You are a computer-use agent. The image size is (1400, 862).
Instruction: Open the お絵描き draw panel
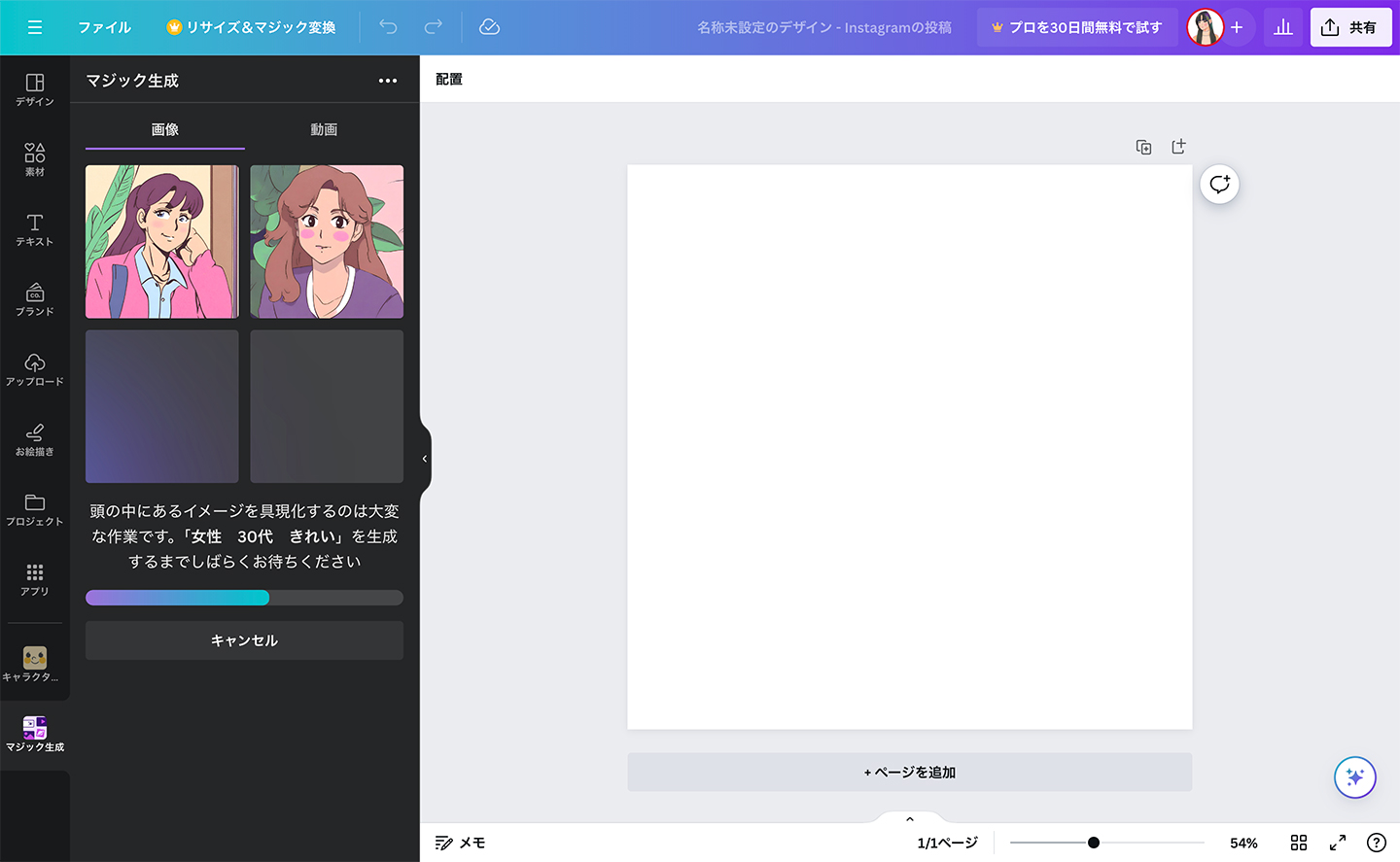[35, 439]
